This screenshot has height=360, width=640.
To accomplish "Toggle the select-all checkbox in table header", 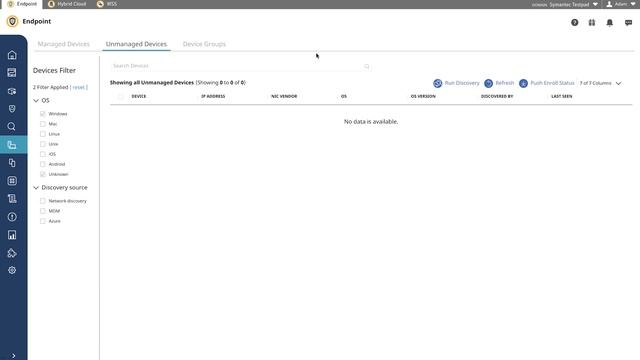I will (x=120, y=97).
